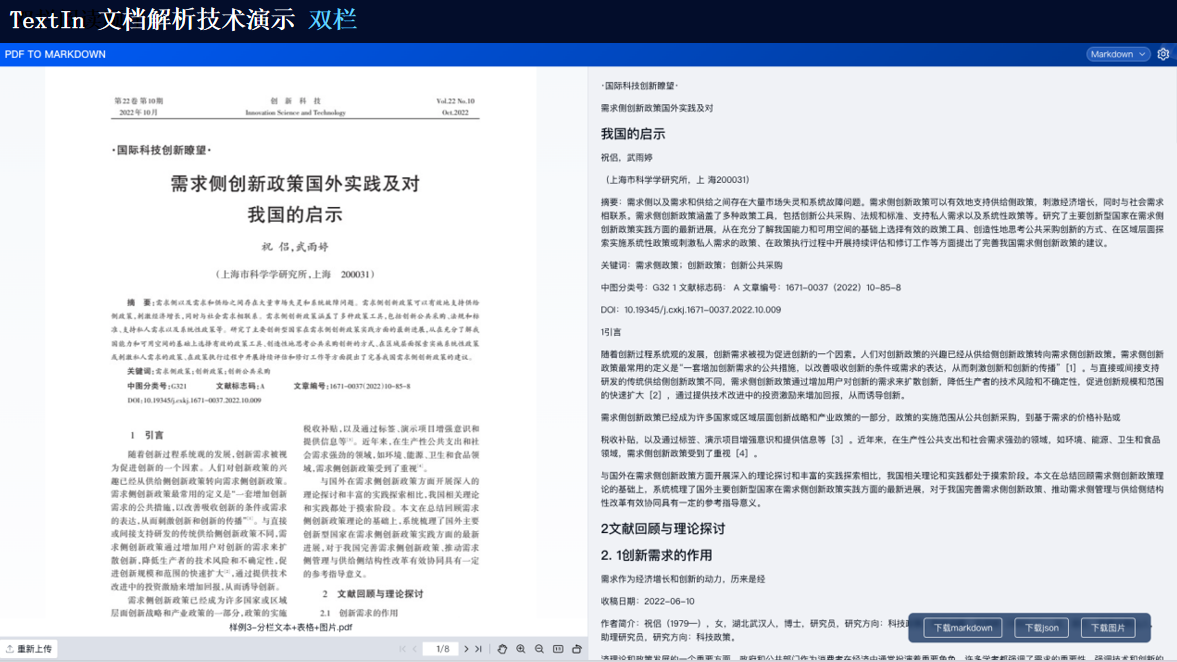
Task: Click the TextIn 文档解析技术演示 title
Action: (x=152, y=20)
